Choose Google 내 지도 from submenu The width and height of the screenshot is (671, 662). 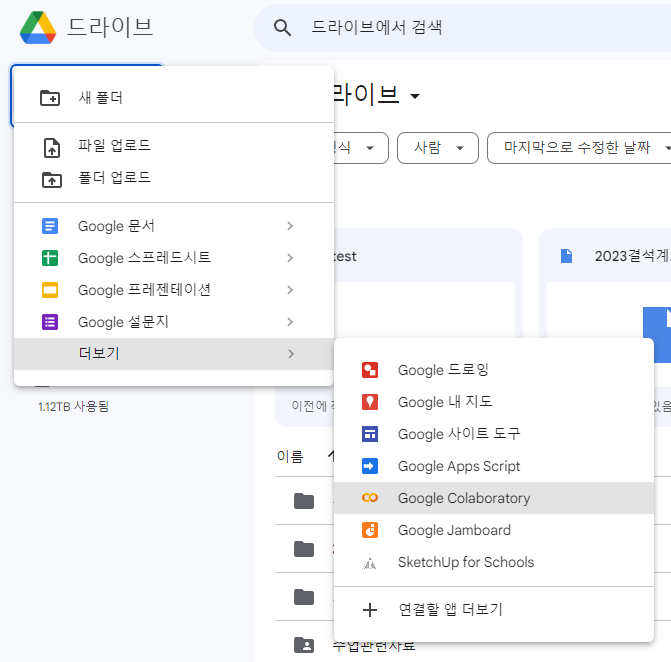pyautogui.click(x=494, y=402)
